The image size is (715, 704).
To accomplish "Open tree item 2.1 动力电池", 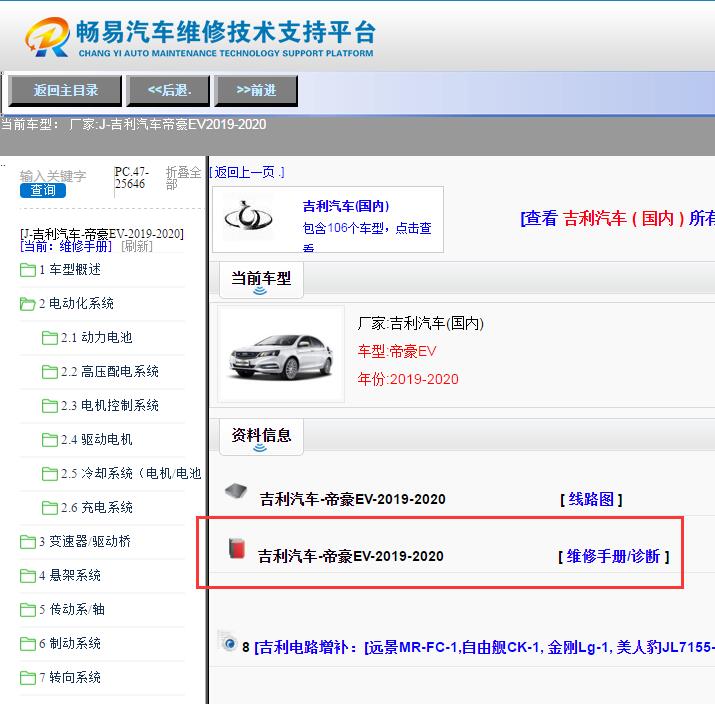I will pos(97,337).
